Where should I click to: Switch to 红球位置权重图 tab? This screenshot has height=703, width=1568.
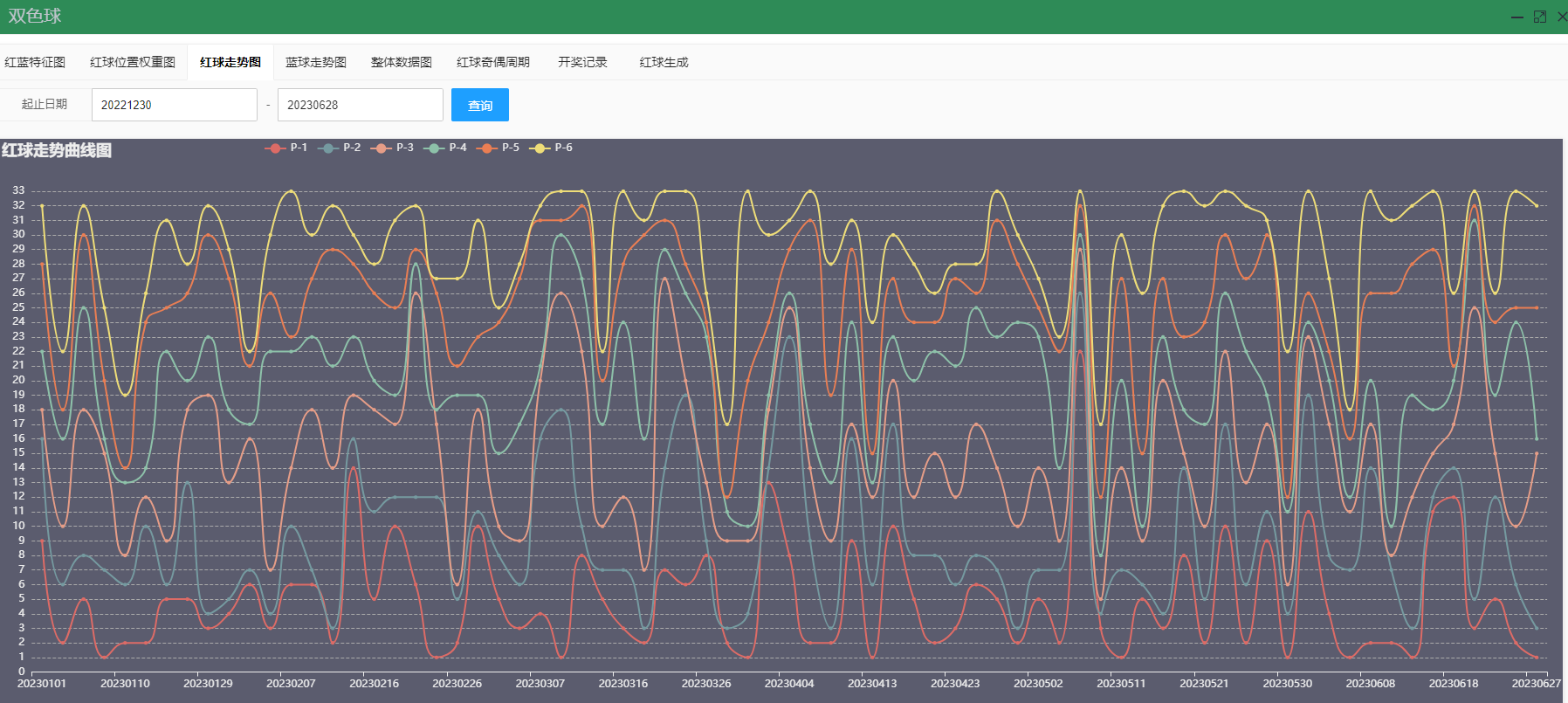pyautogui.click(x=133, y=62)
